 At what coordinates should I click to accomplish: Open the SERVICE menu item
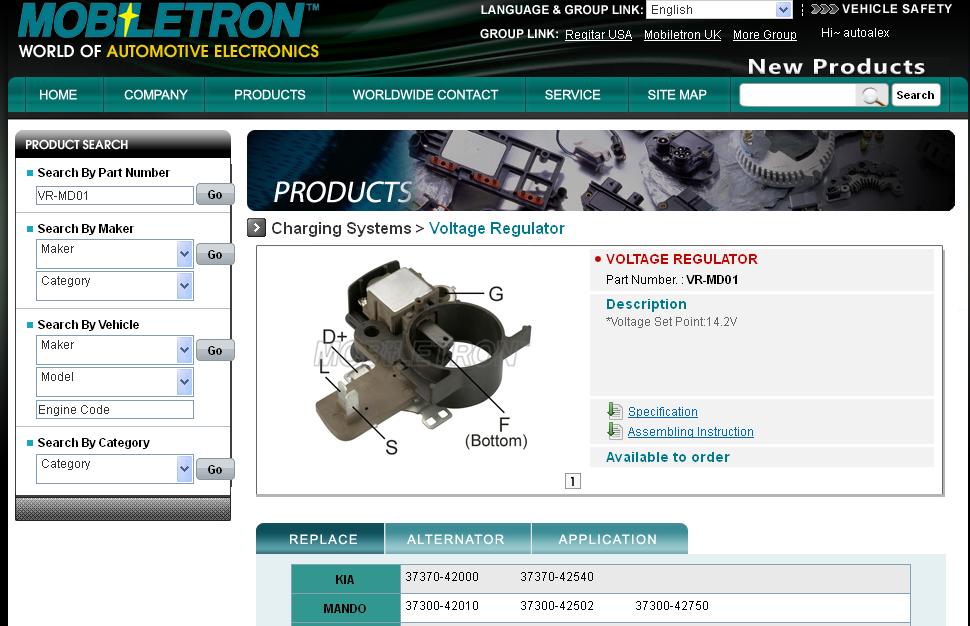point(572,95)
